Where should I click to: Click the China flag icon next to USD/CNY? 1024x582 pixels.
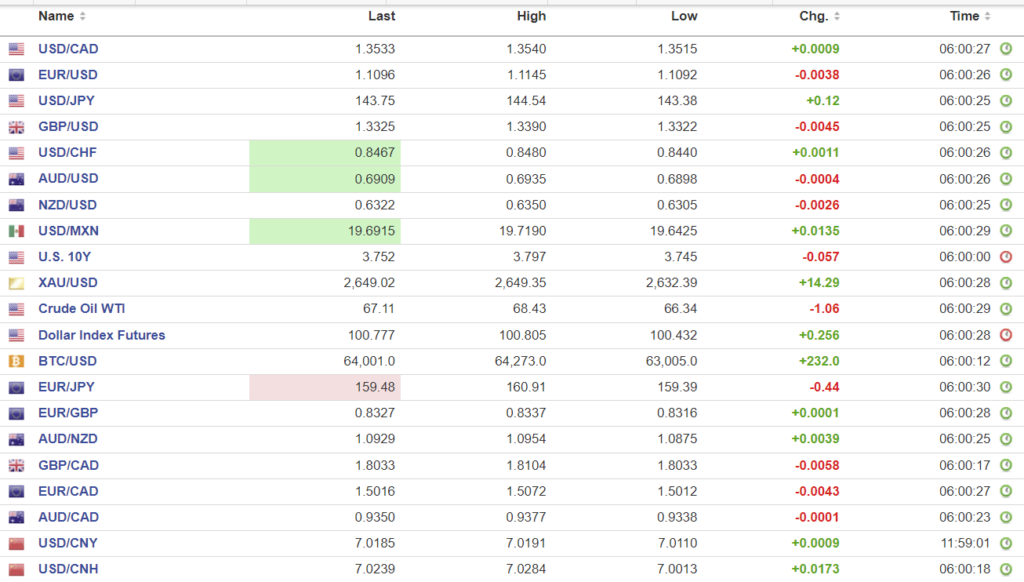[16, 543]
